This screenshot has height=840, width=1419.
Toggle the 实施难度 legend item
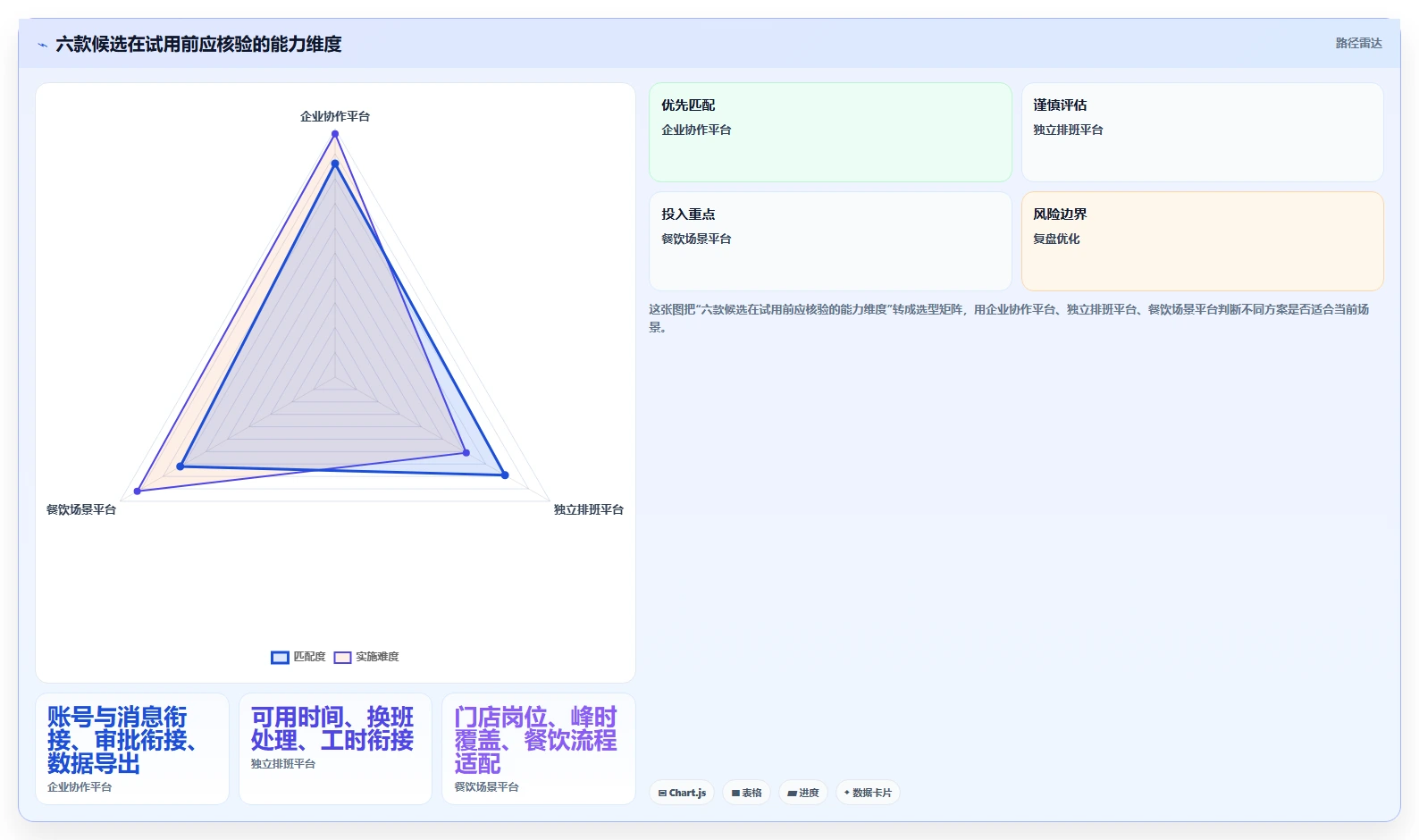coord(366,657)
